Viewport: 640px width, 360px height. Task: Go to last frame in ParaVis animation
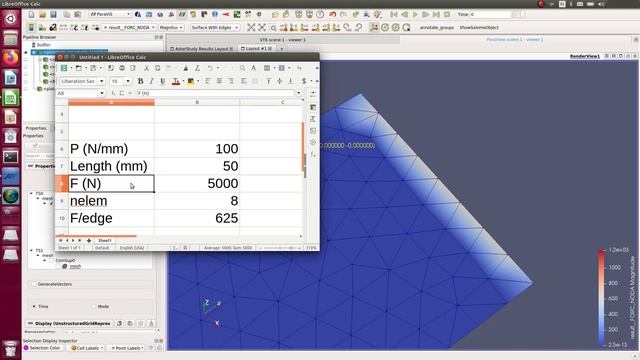coord(436,14)
